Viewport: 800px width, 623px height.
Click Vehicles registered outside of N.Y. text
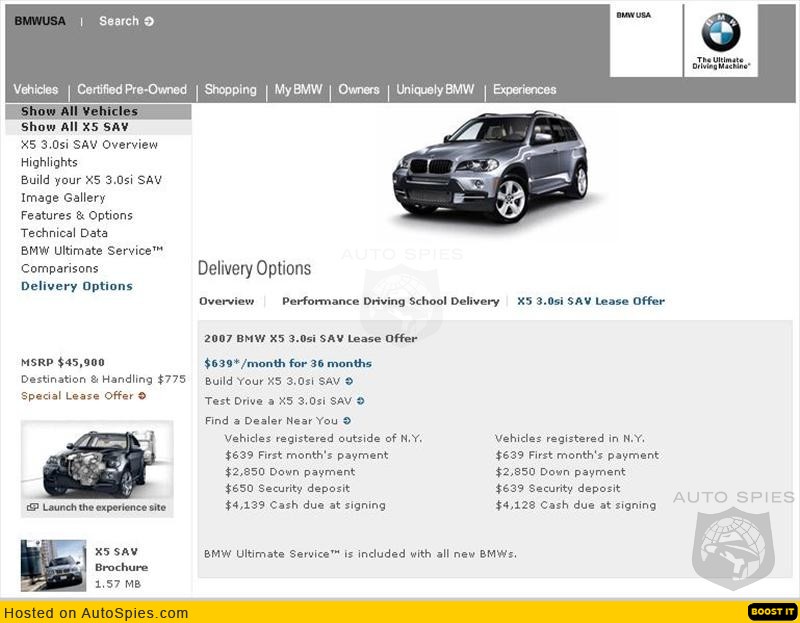point(323,438)
